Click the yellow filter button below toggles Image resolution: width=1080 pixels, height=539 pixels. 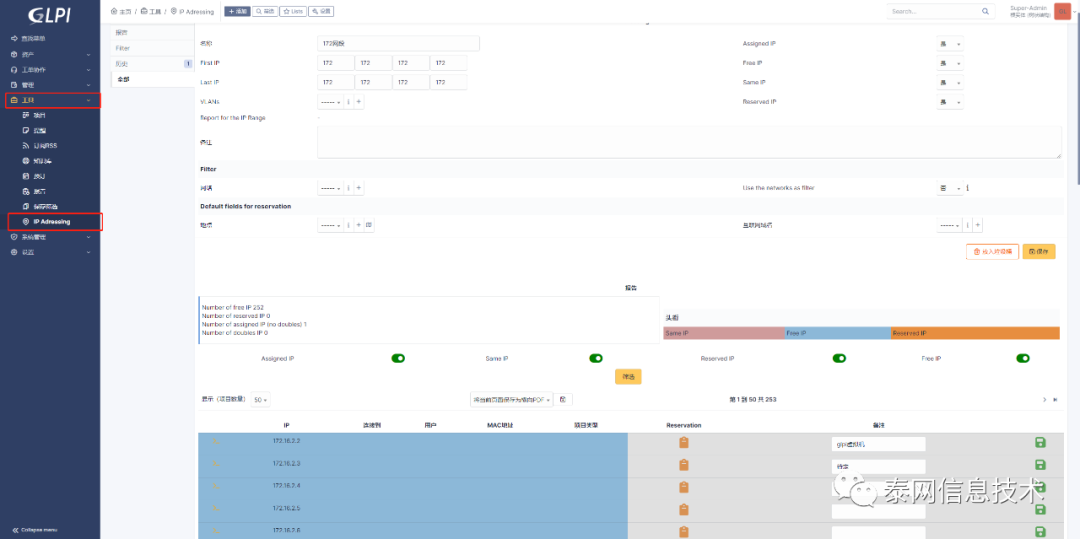(628, 377)
